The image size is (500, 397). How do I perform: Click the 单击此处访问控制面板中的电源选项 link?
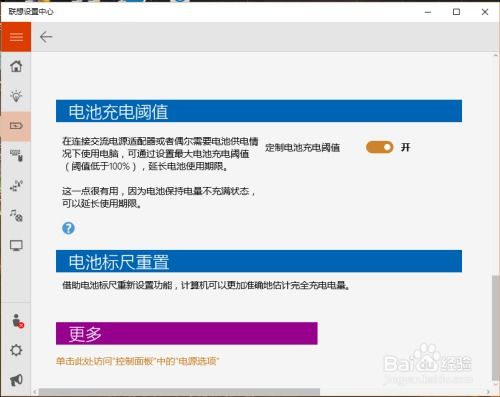[x=137, y=361]
